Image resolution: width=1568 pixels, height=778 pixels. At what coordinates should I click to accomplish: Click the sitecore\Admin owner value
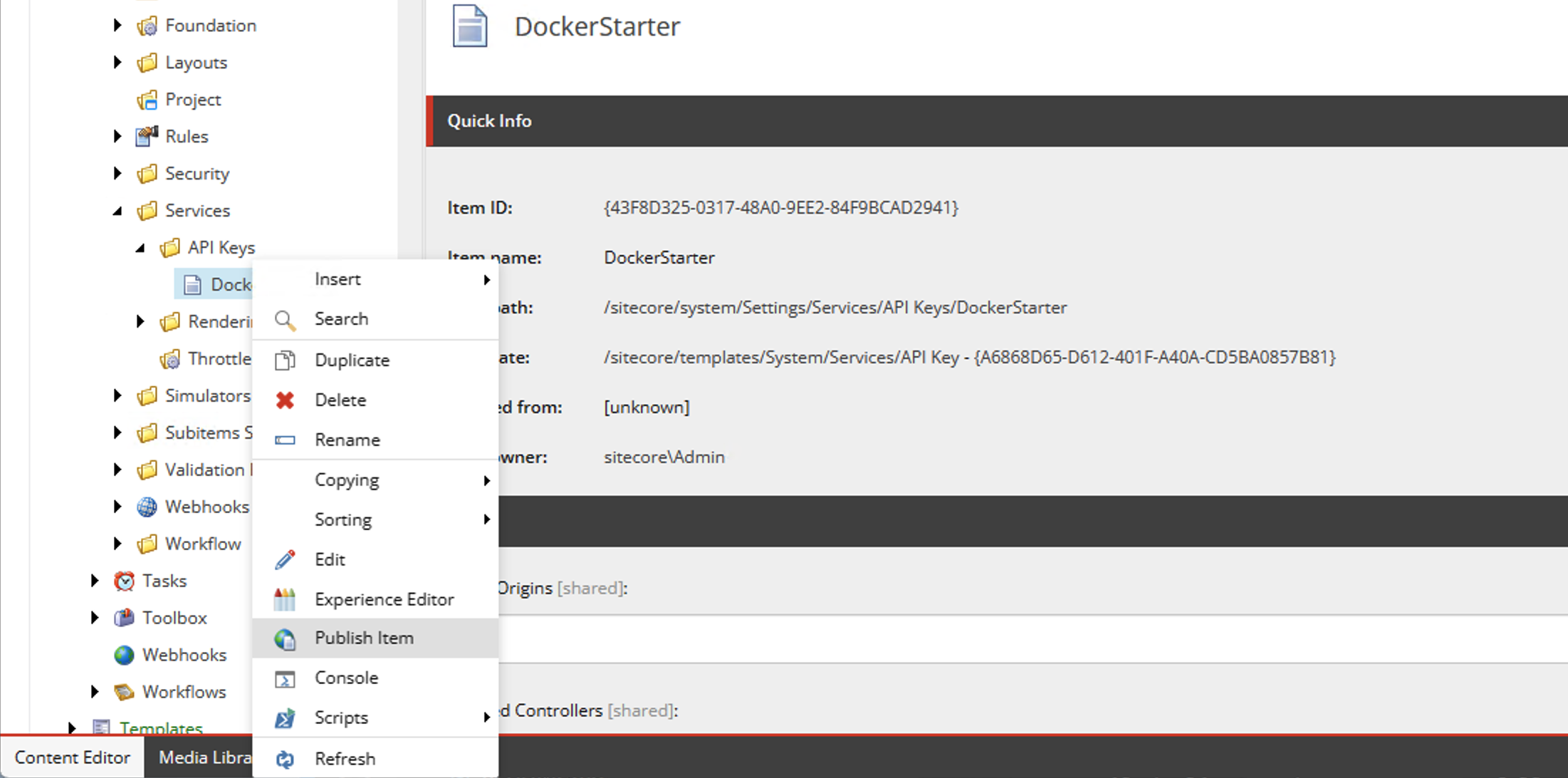664,457
